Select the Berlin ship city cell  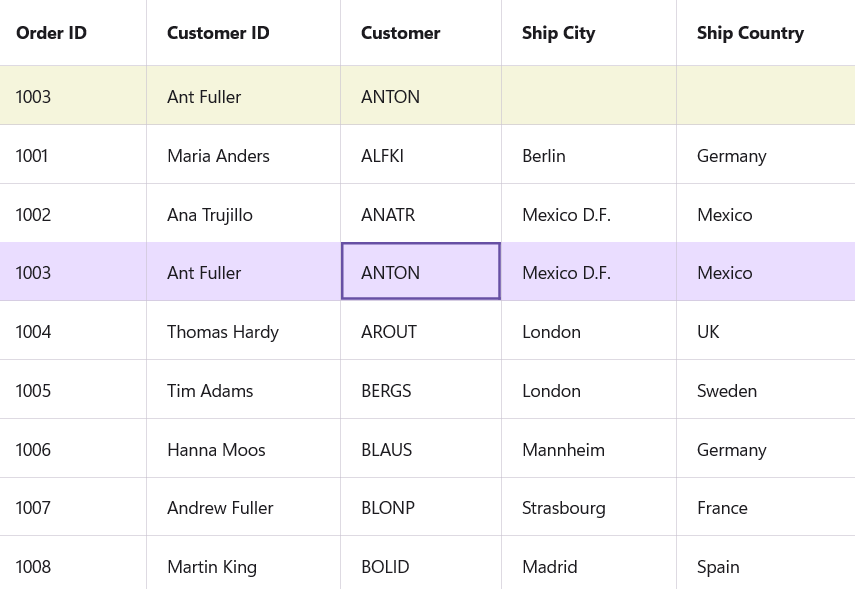(544, 156)
